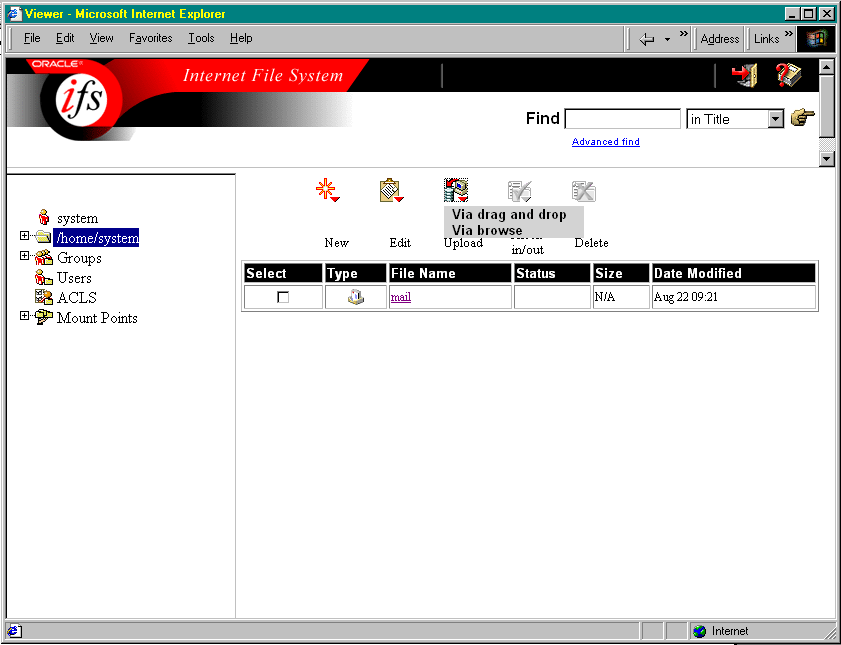The width and height of the screenshot is (841, 645).
Task: Click the New label under toolbar
Action: pyautogui.click(x=337, y=243)
